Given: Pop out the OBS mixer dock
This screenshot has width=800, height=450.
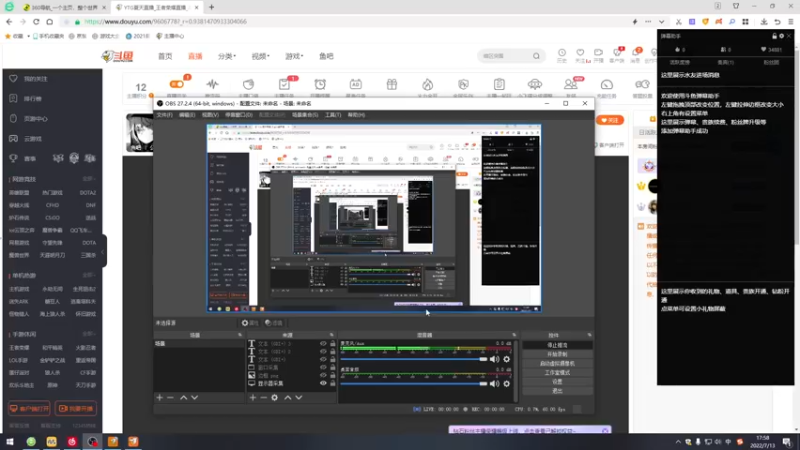Looking at the screenshot, I should coord(514,335).
